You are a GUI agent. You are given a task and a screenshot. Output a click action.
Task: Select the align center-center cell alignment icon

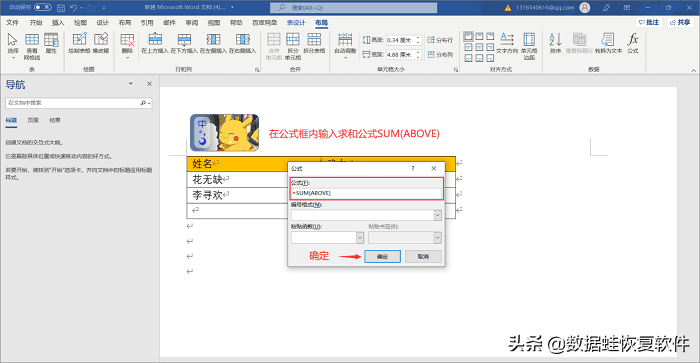pos(479,47)
